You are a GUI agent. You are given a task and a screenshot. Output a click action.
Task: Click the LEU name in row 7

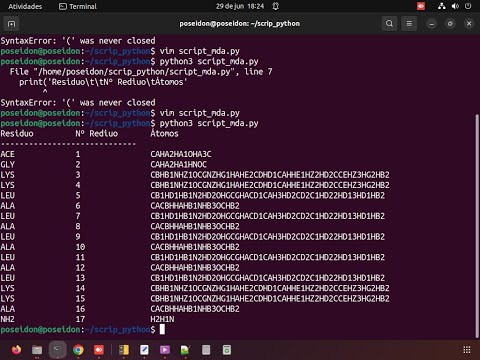pyautogui.click(x=7, y=216)
